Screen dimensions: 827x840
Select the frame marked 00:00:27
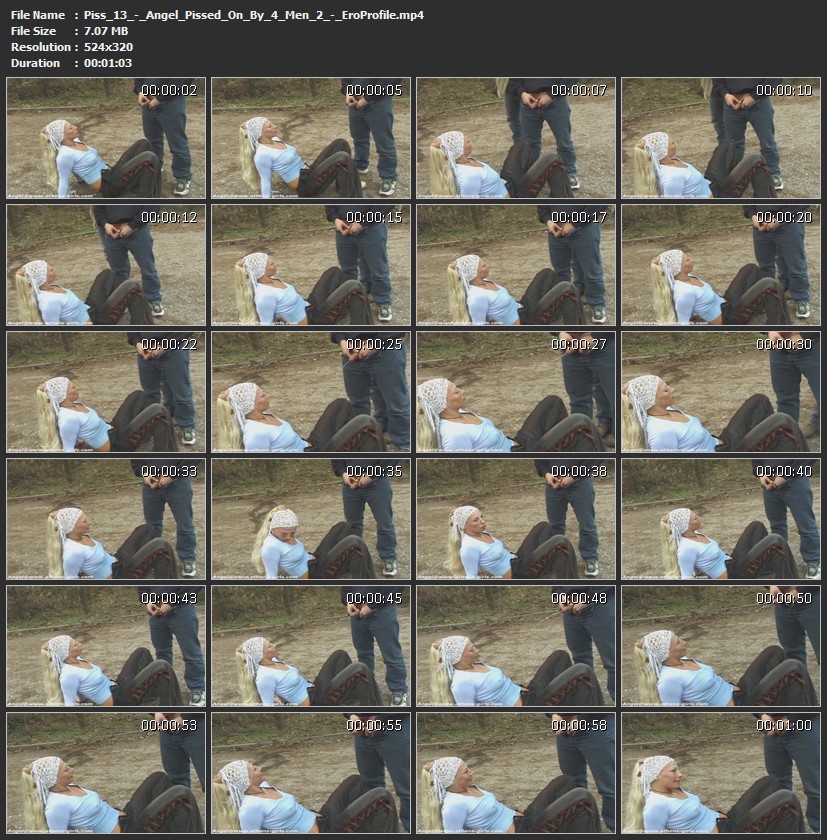point(516,392)
